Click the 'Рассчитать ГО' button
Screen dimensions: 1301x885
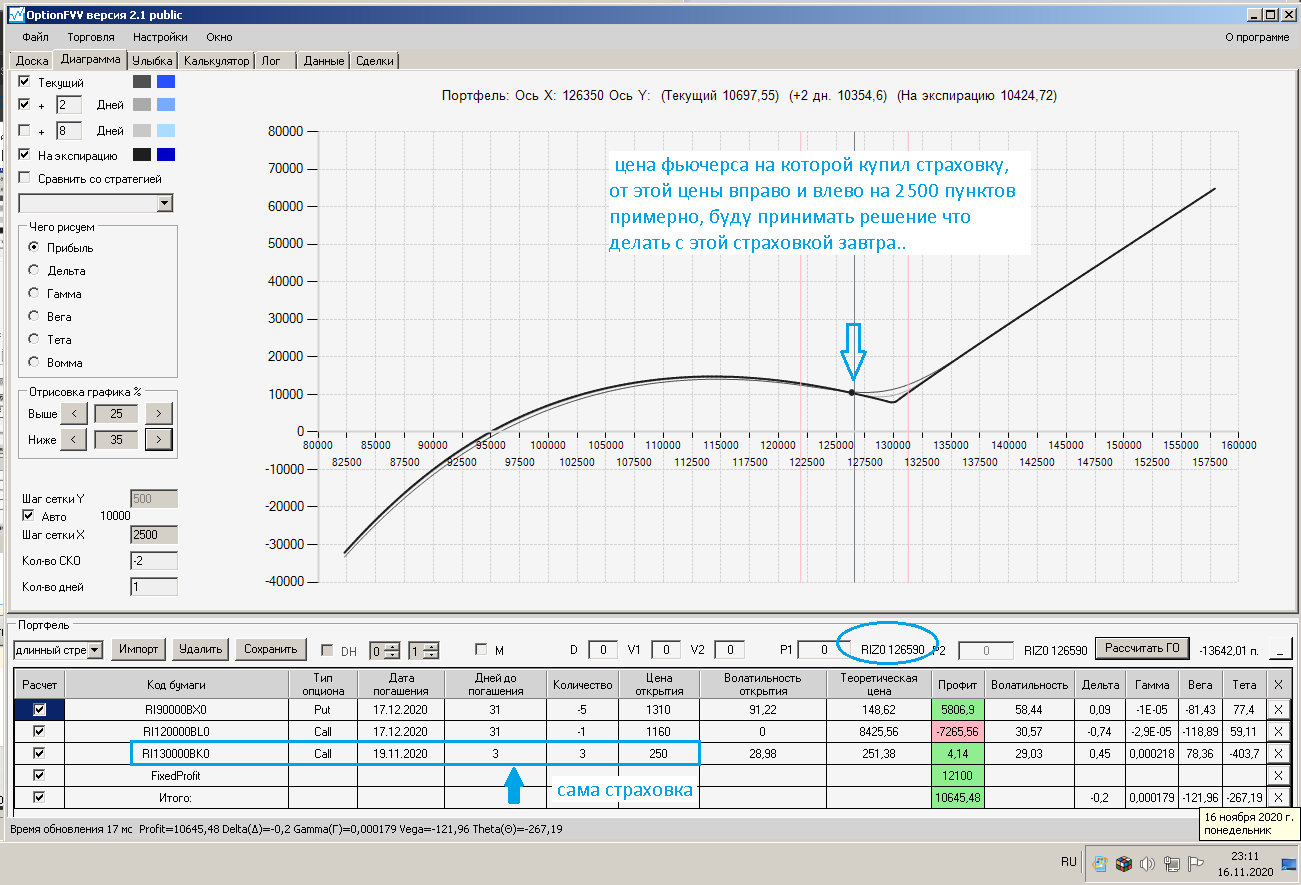click(x=1142, y=648)
